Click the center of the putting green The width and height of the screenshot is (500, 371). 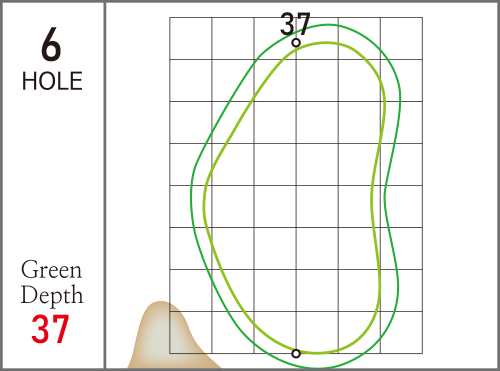[x=293, y=197]
